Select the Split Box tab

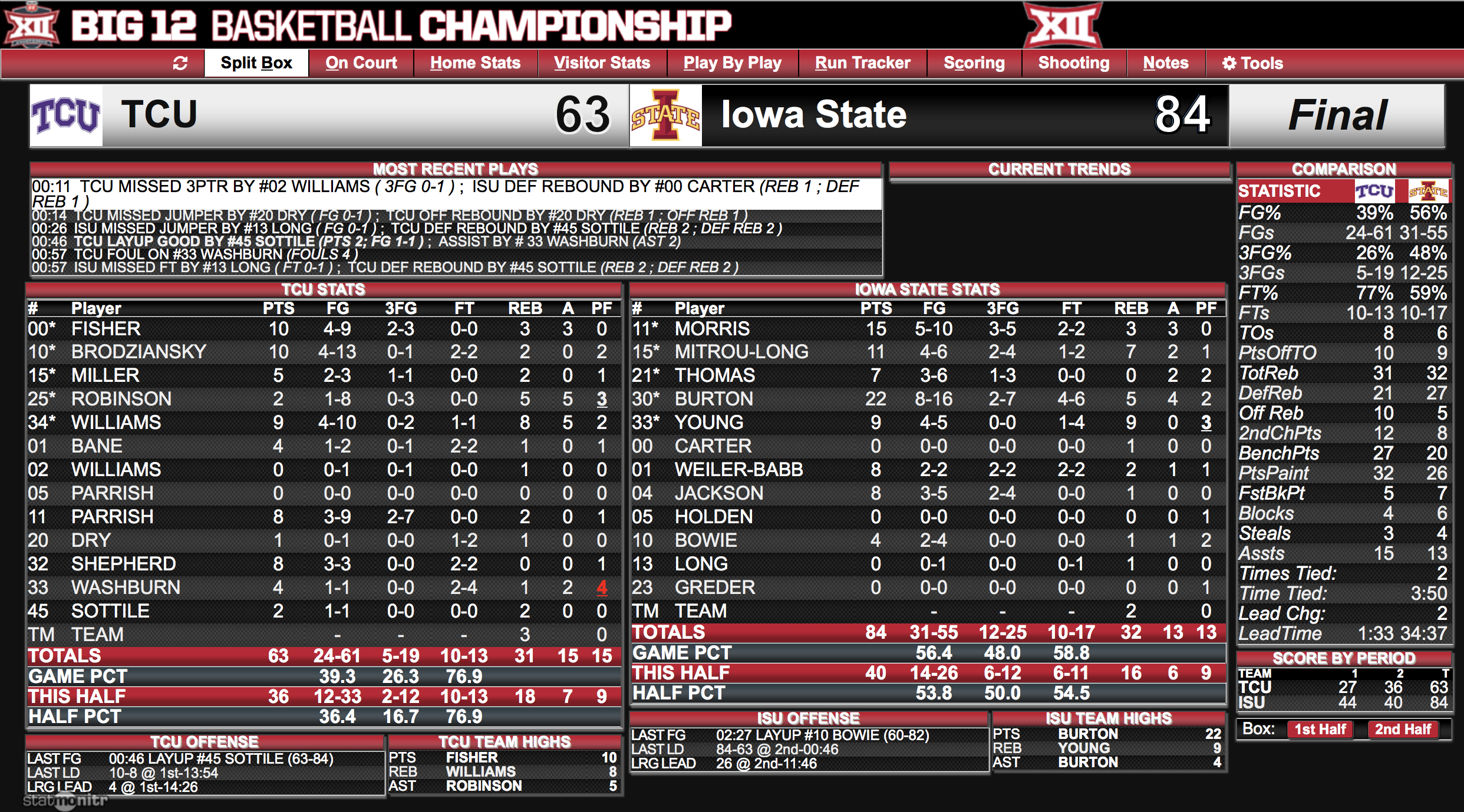coord(256,63)
